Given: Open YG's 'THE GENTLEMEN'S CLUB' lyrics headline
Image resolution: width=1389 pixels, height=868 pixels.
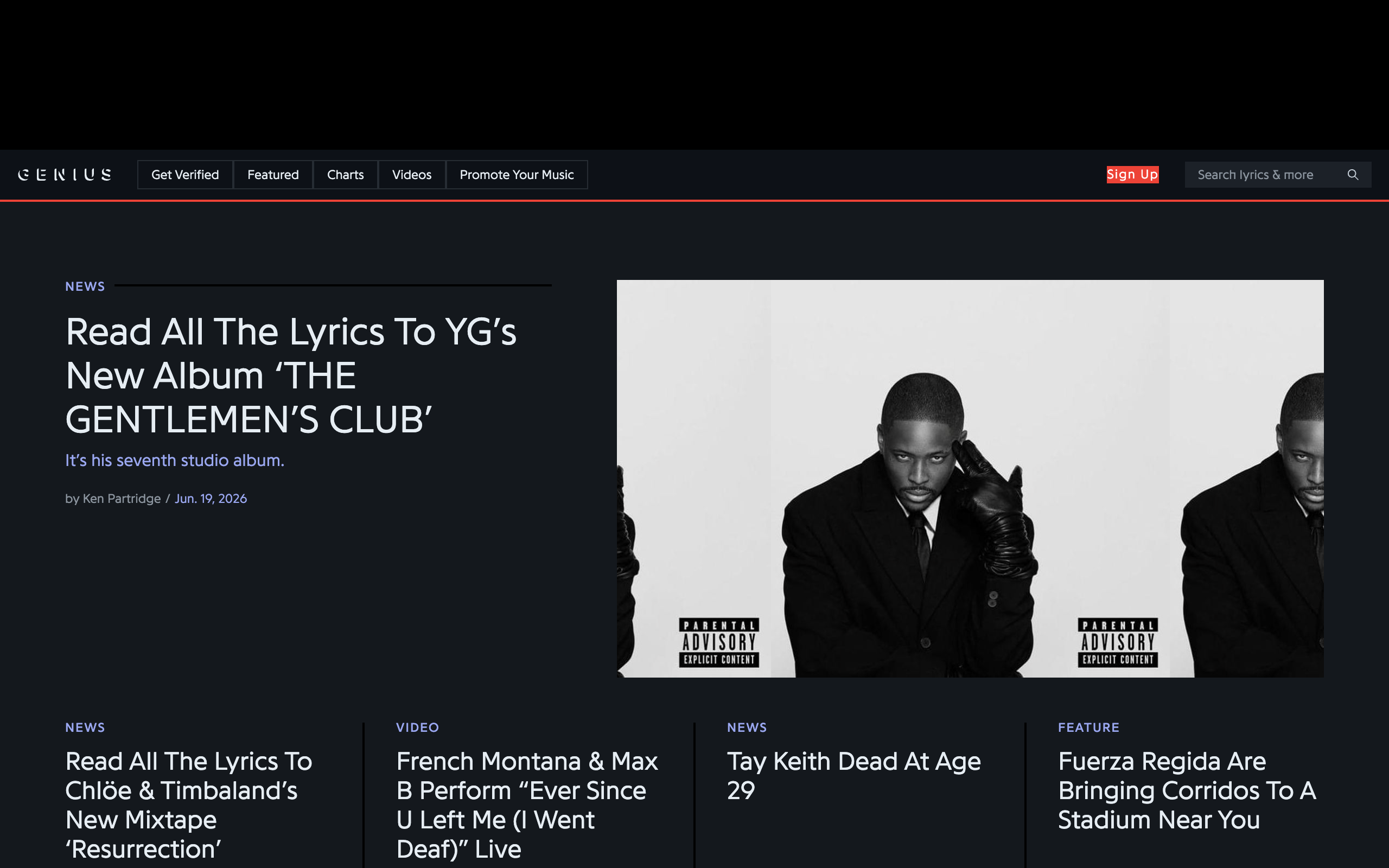Looking at the screenshot, I should pos(291,375).
